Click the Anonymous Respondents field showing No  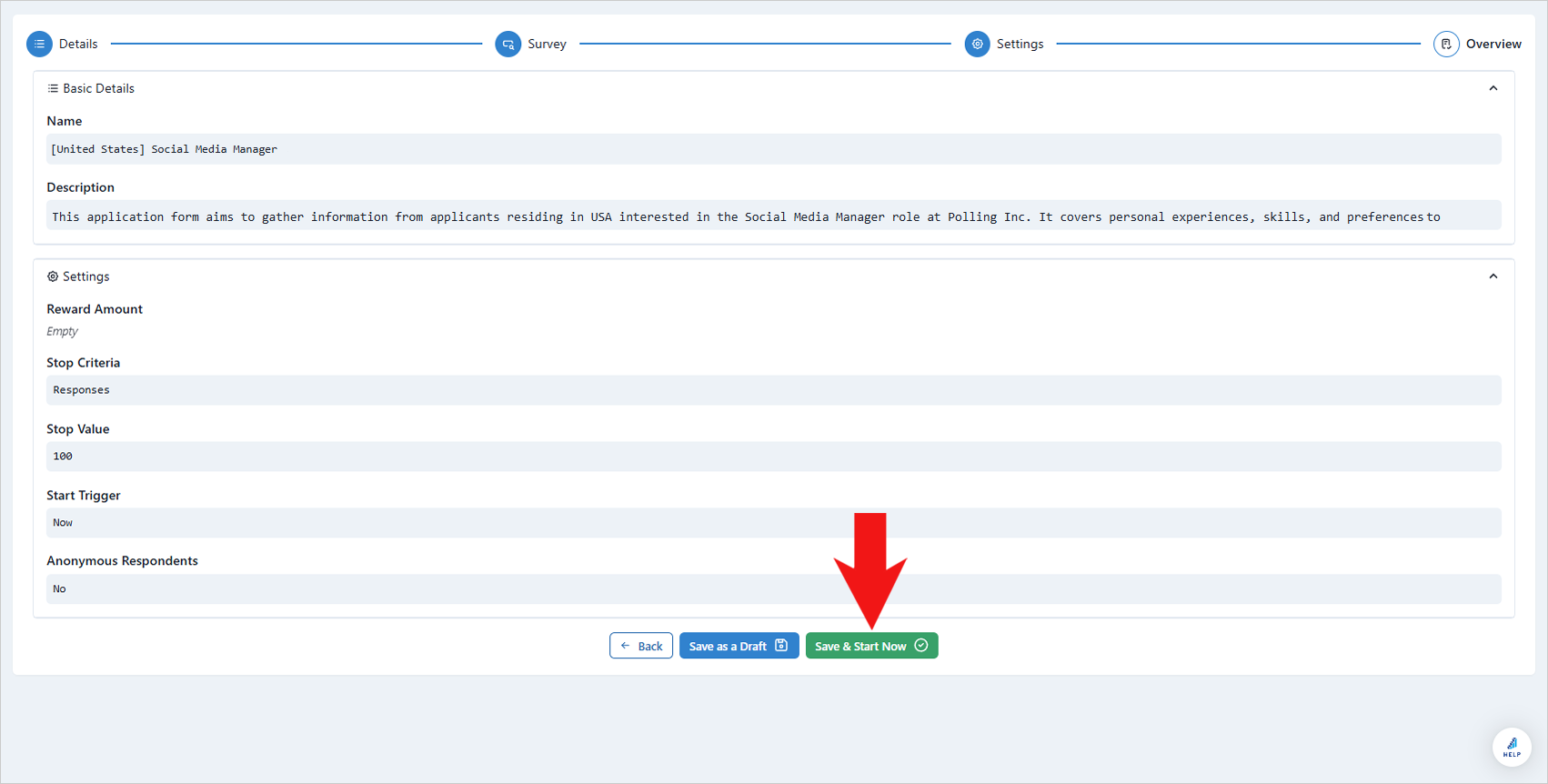coord(774,589)
